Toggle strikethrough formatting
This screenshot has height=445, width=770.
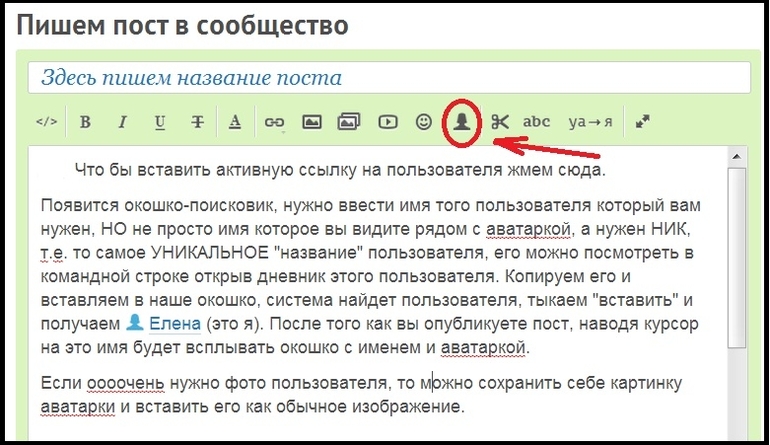point(197,121)
